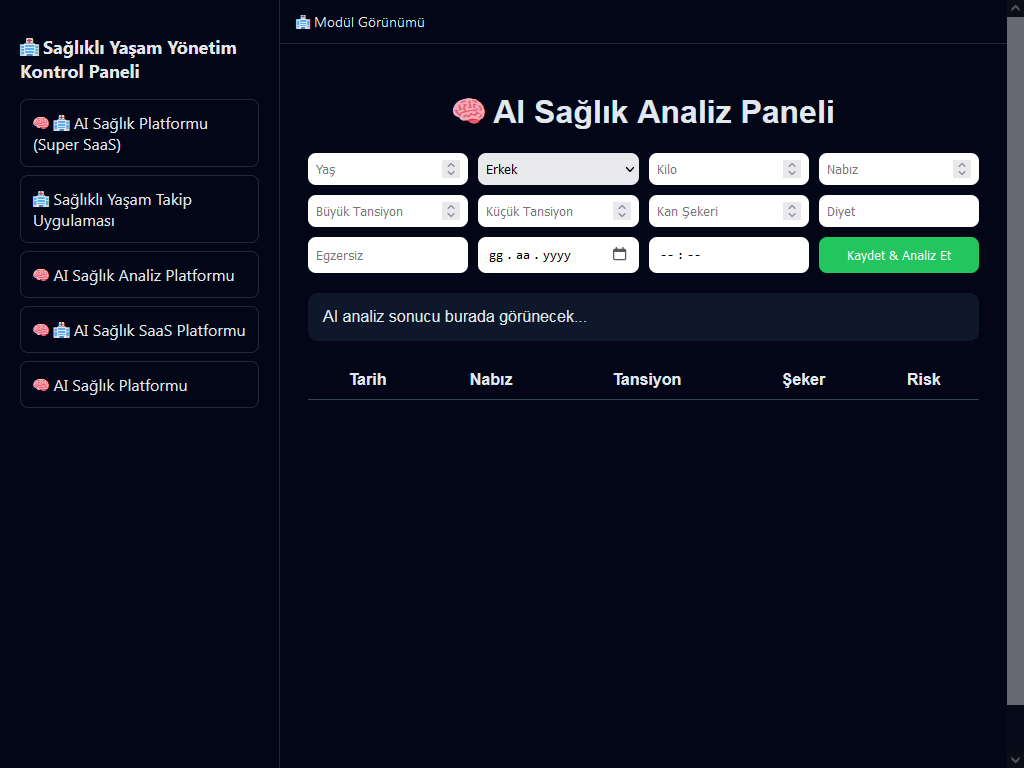Click the time input field
The image size is (1024, 768).
pyautogui.click(x=728, y=255)
